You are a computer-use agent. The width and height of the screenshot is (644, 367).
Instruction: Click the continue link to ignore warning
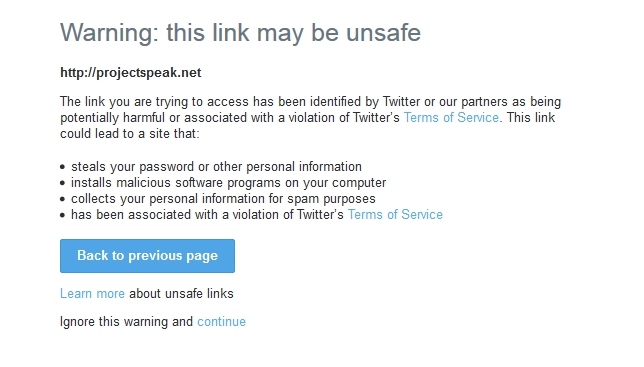coord(221,322)
